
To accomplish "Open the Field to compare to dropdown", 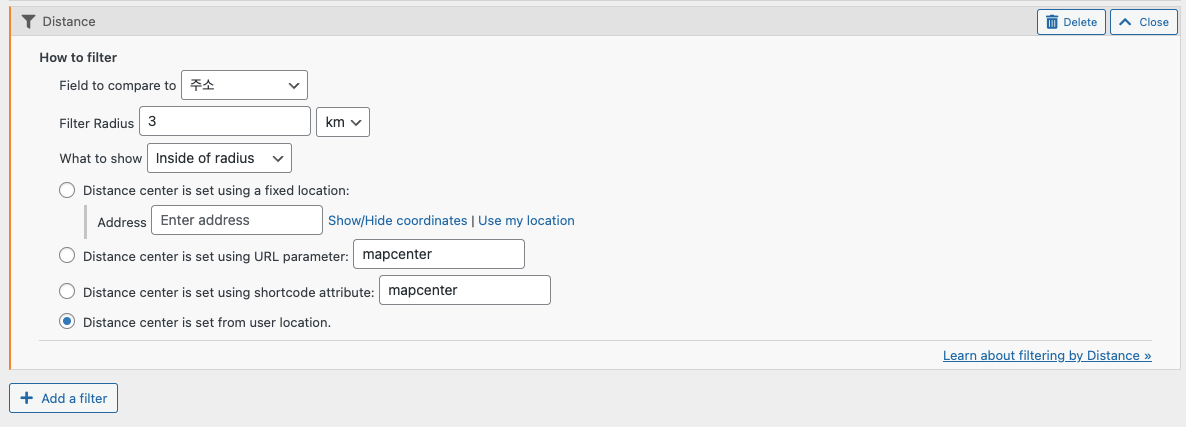I will [244, 85].
